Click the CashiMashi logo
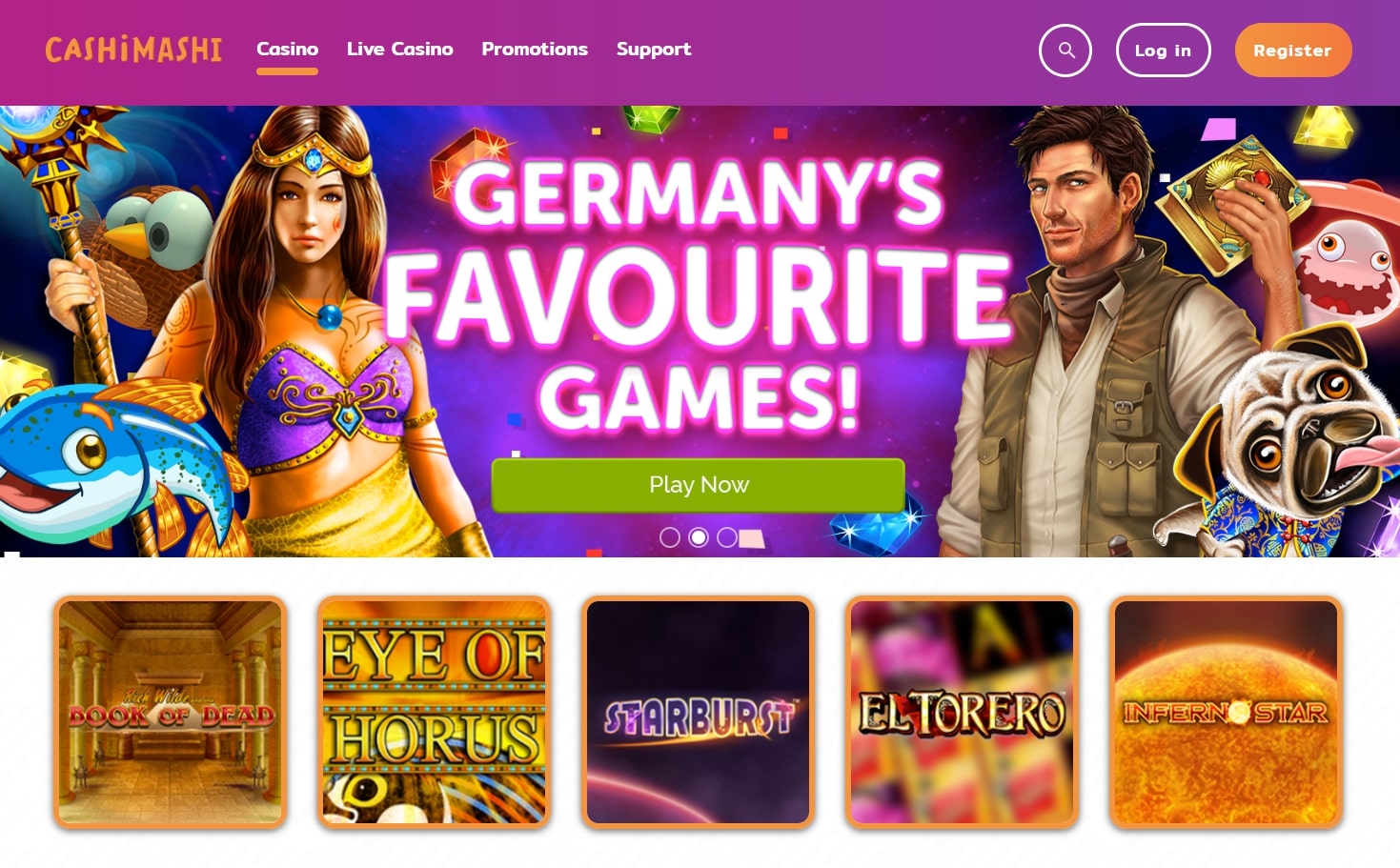The width and height of the screenshot is (1400, 868). pyautogui.click(x=133, y=50)
